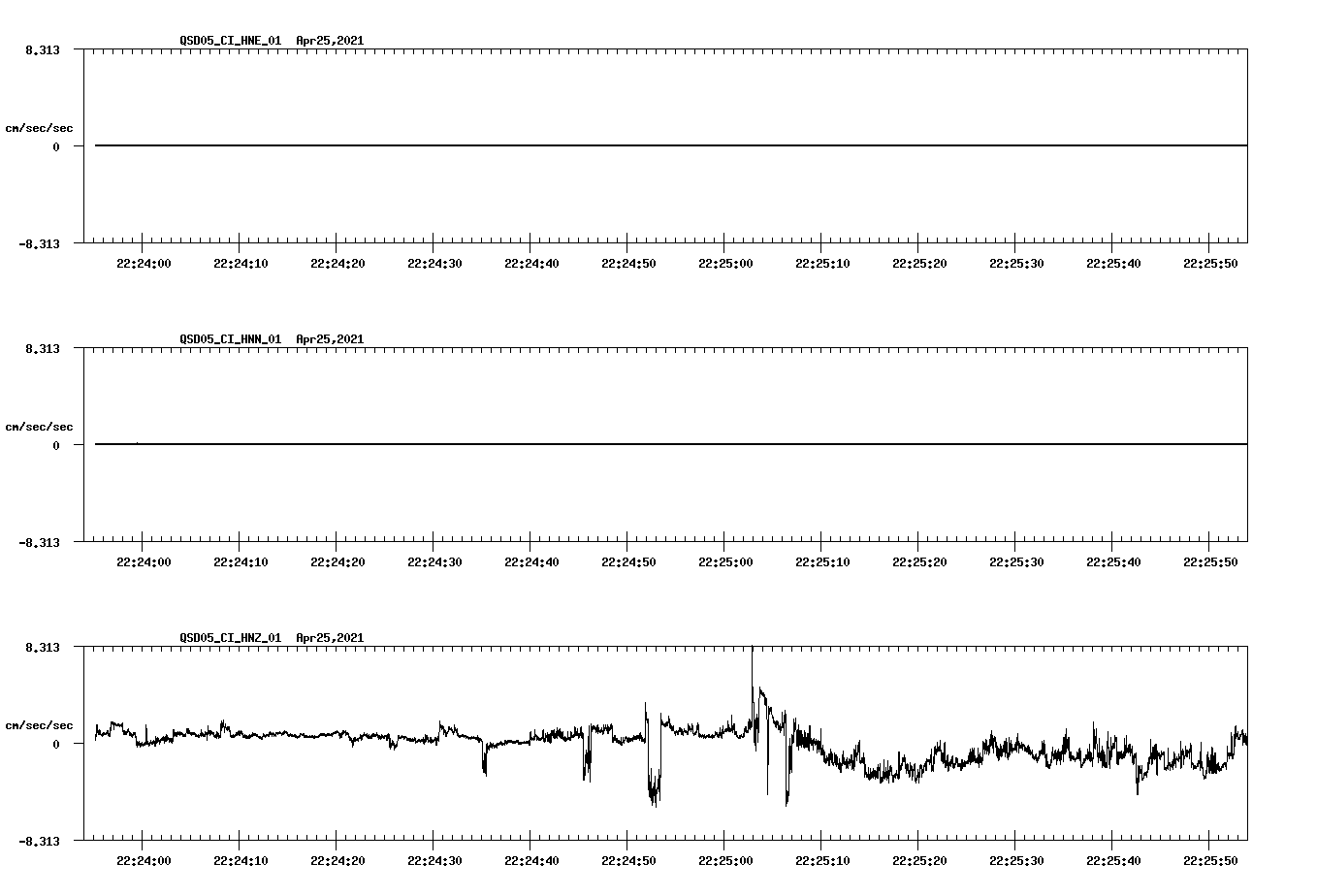The image size is (1317, 896).
Task: Click the small dip near 22:24:35 on HNZ
Action: click(x=485, y=766)
